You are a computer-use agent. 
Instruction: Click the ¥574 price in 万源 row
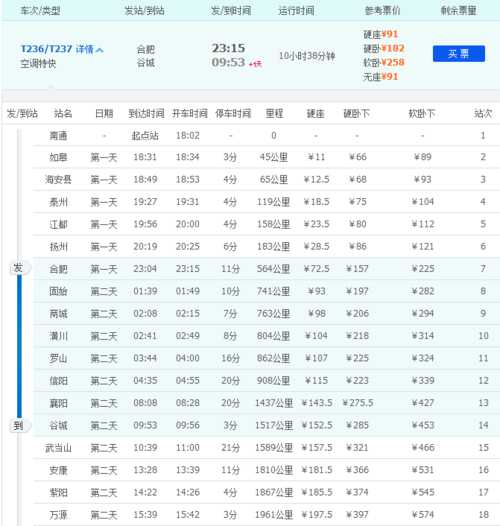(423, 515)
